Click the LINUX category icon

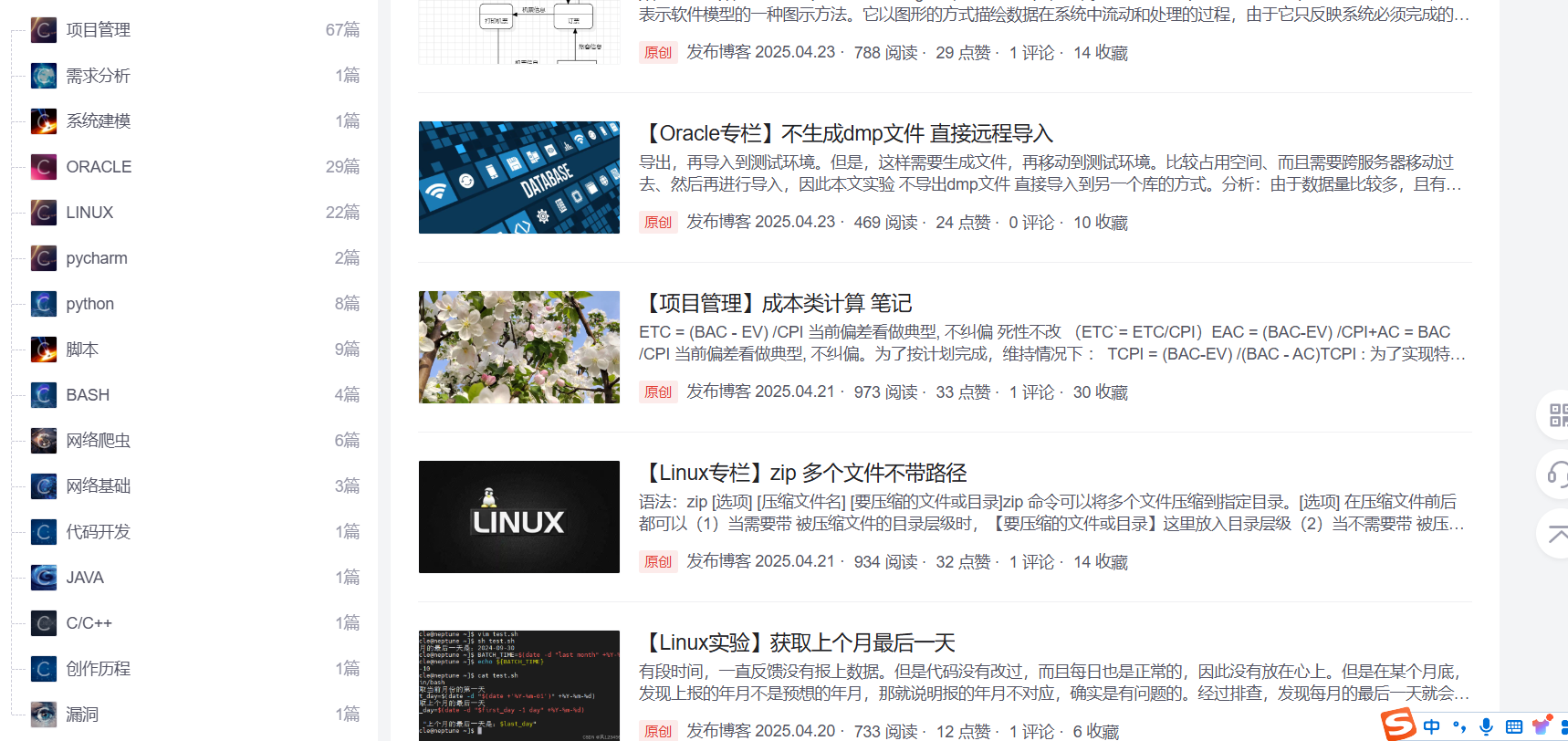click(x=44, y=213)
